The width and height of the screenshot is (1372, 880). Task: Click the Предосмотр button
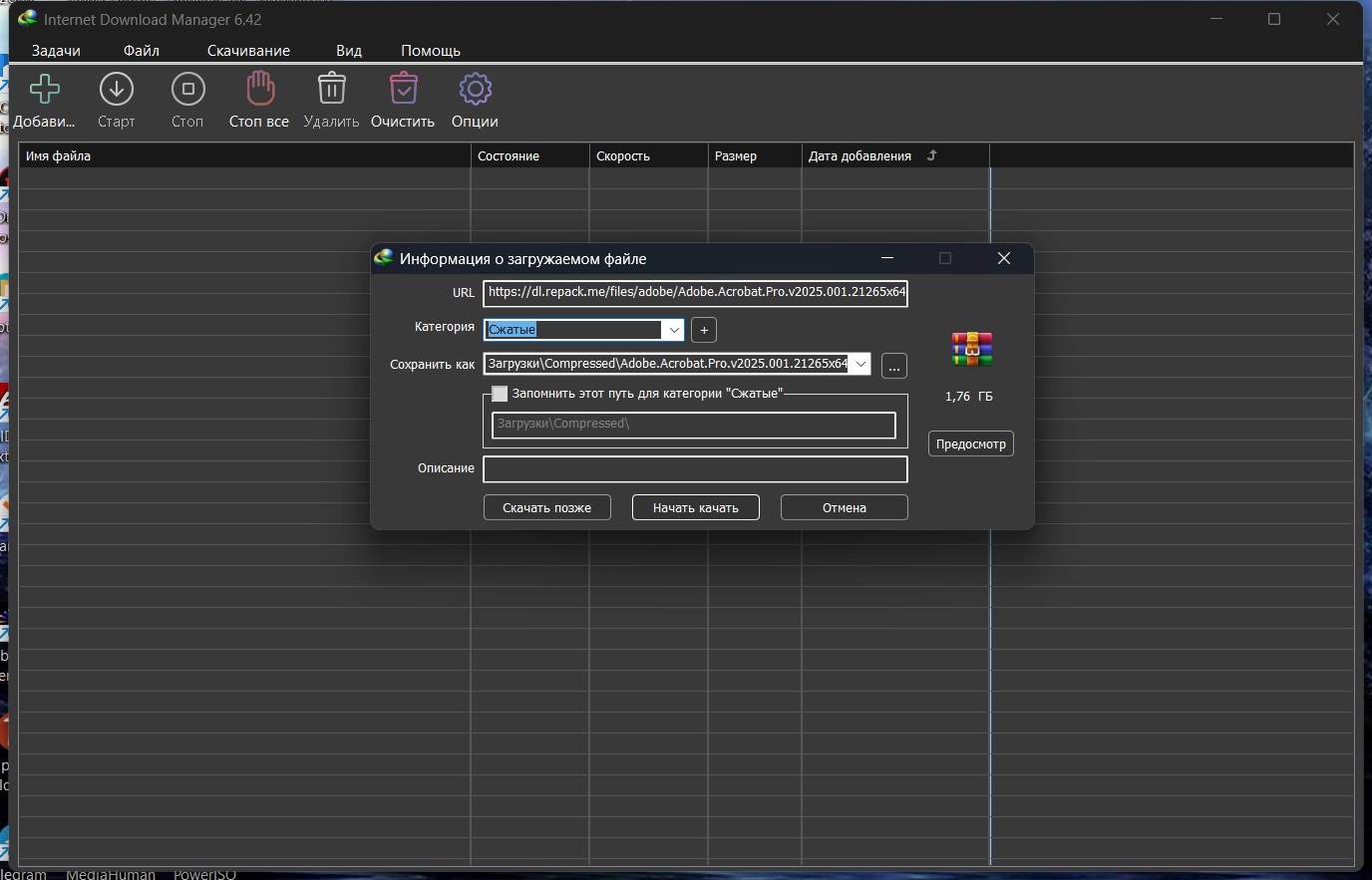971,443
